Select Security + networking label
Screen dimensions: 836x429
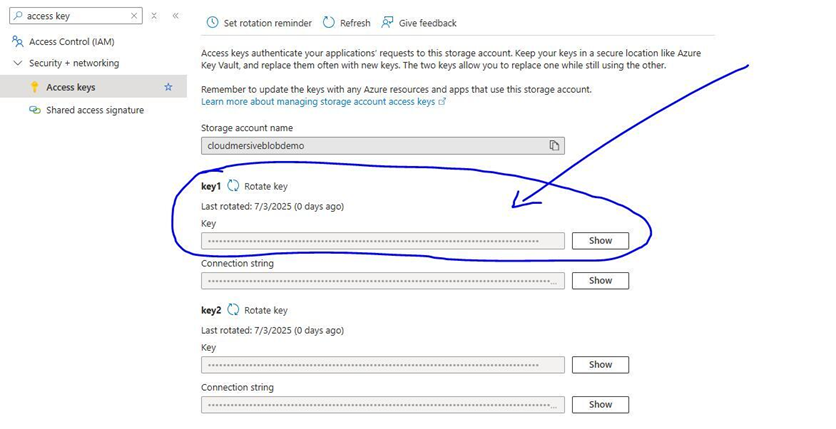pyautogui.click(x=74, y=63)
